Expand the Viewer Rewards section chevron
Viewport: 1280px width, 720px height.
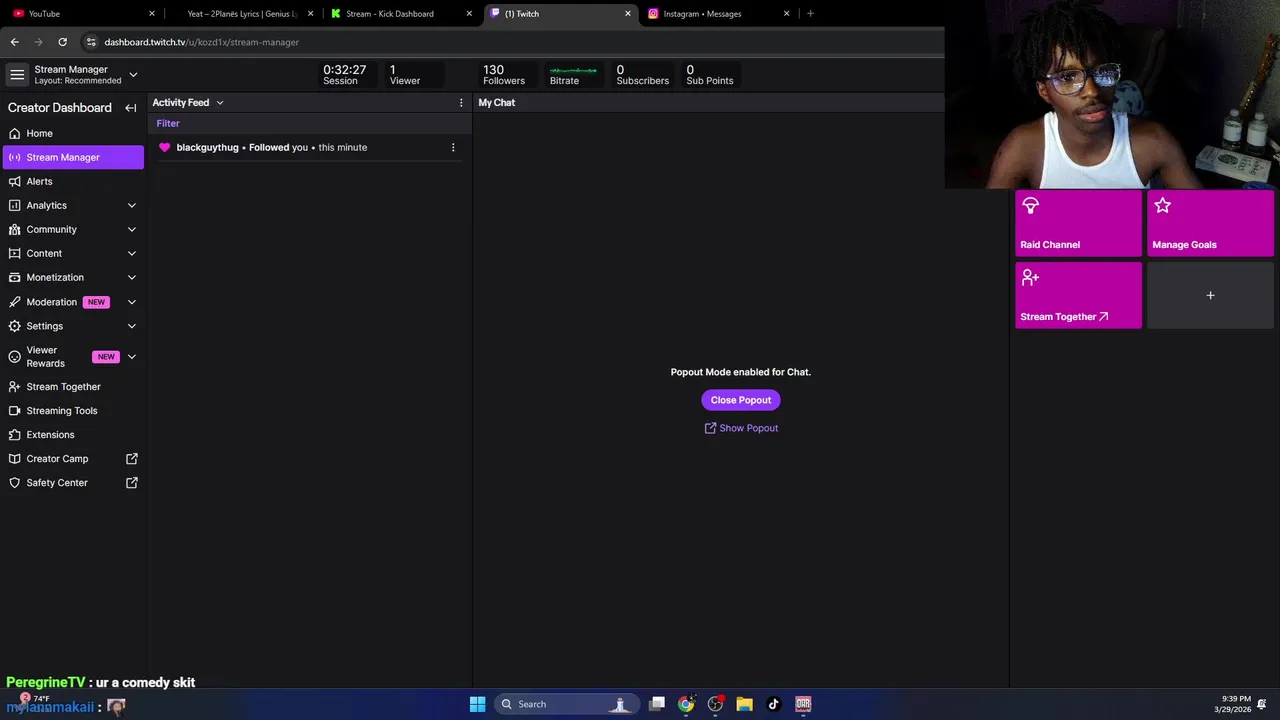tap(132, 357)
